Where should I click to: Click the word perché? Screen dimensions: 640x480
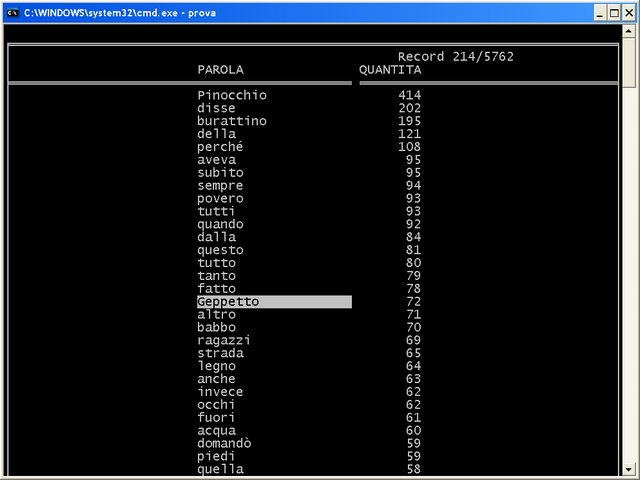(220, 147)
